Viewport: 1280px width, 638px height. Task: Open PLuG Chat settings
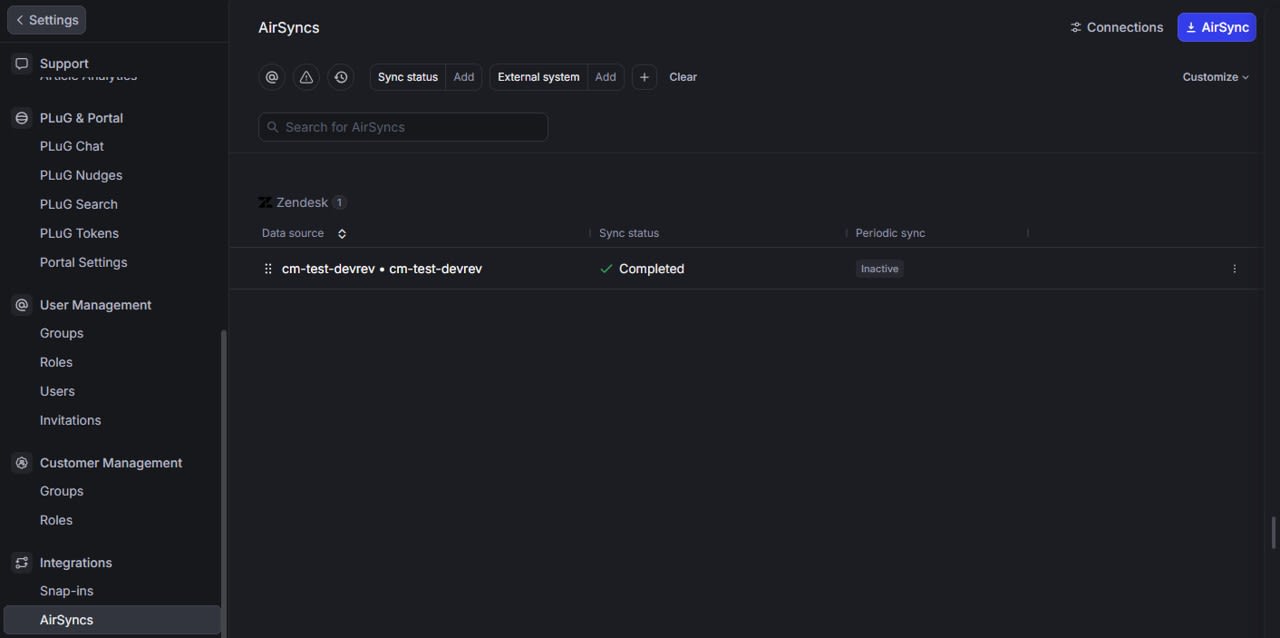(x=72, y=146)
